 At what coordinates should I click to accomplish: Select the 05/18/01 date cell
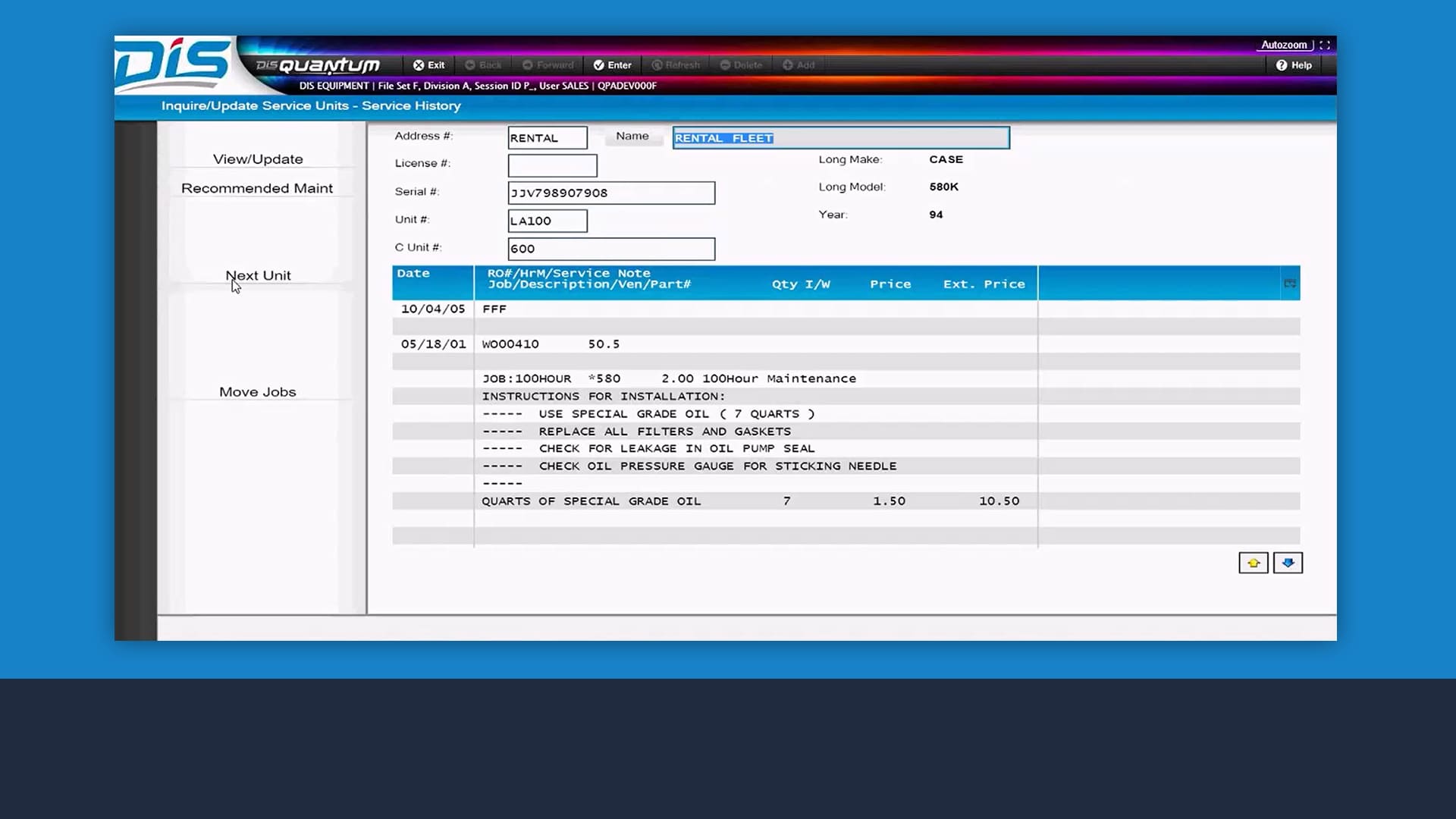pos(433,344)
